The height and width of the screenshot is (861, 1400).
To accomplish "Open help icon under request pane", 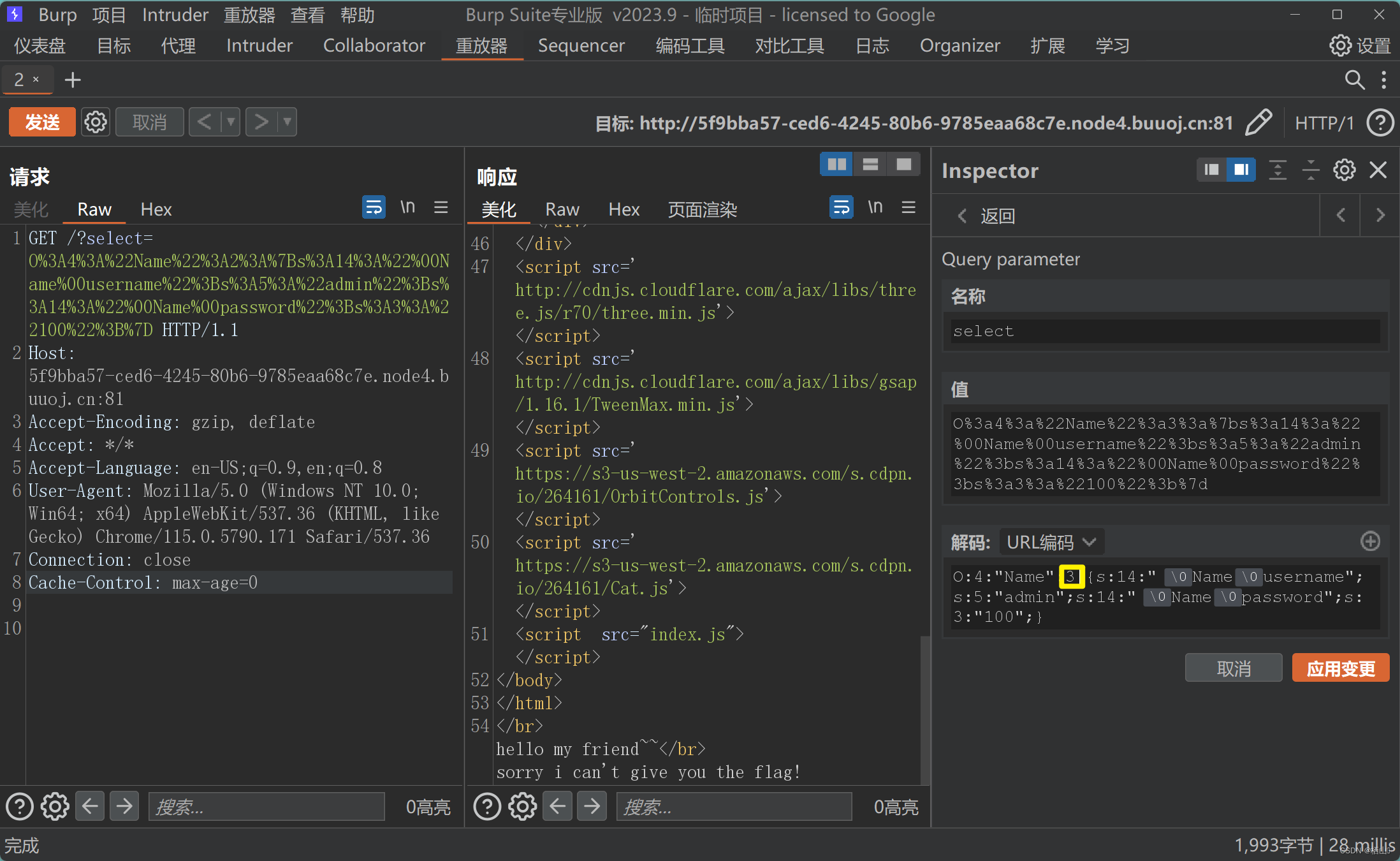I will (20, 807).
